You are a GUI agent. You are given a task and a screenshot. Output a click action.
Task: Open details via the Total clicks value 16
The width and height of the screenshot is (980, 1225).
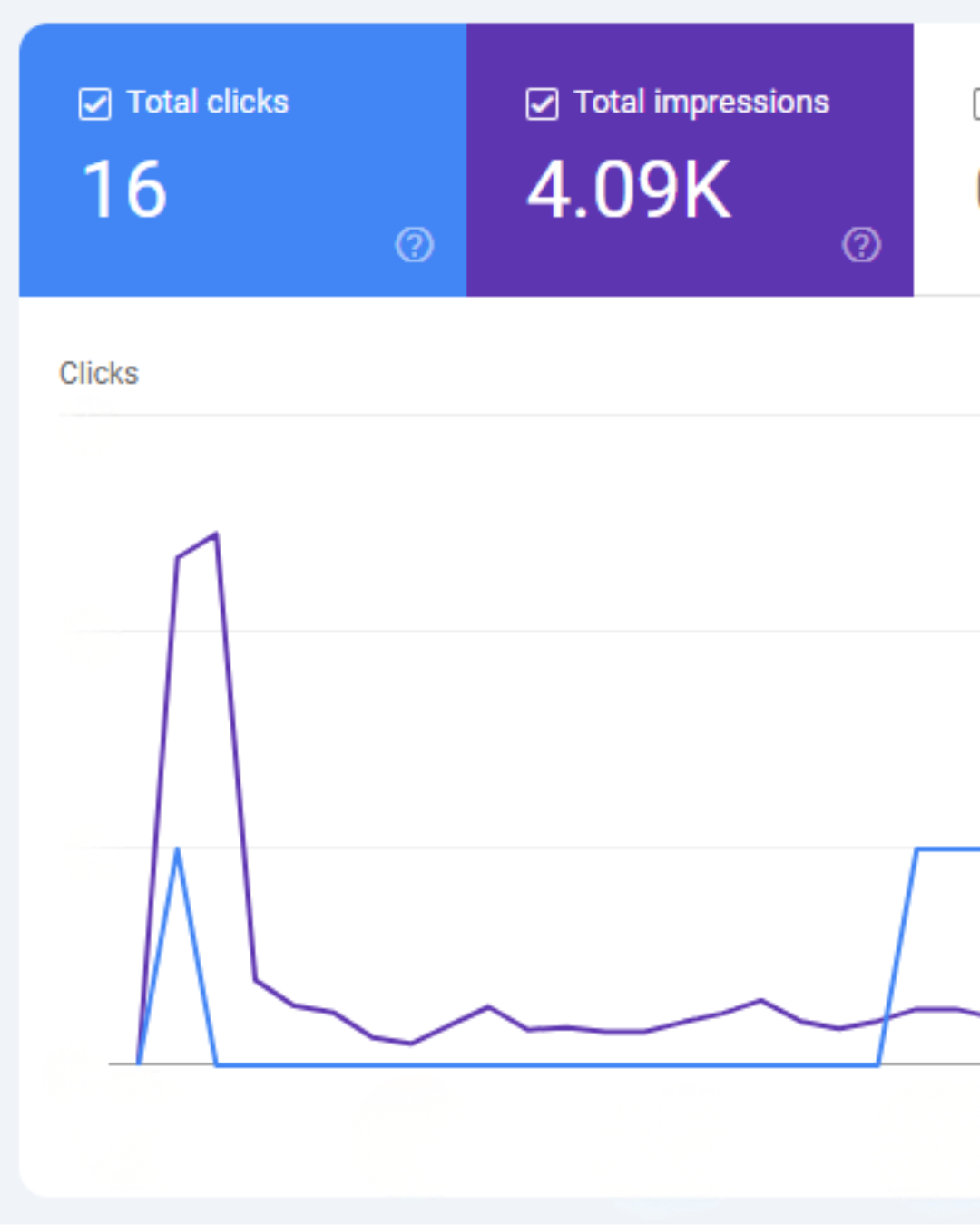tap(123, 189)
